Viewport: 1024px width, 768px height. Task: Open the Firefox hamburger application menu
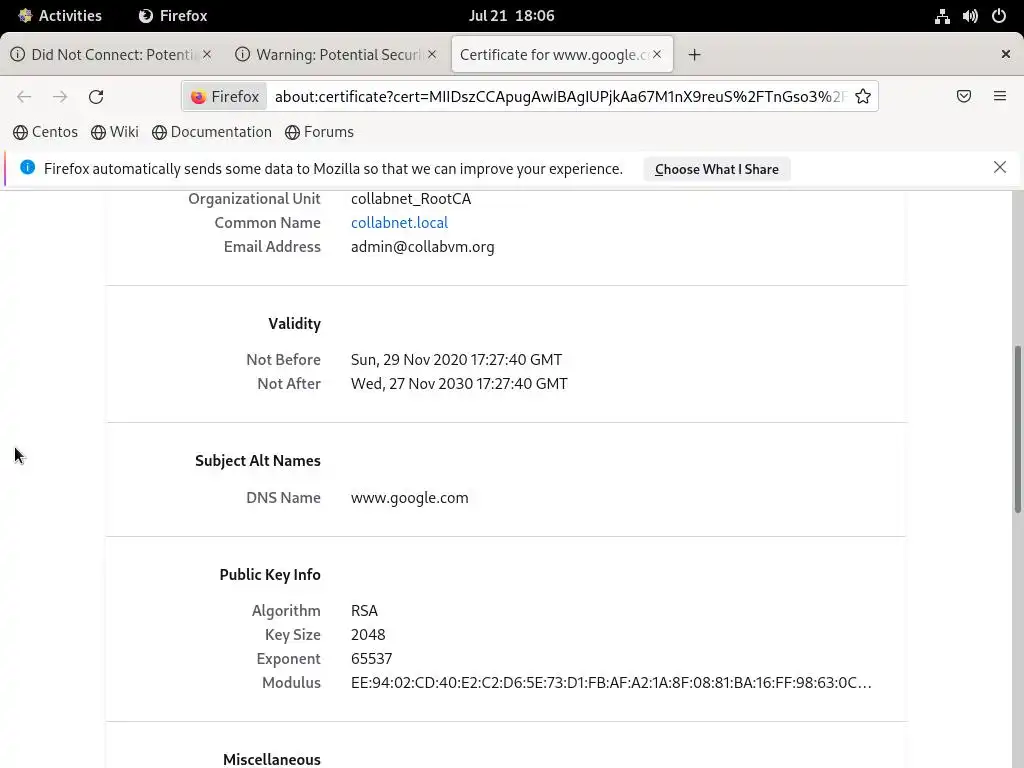click(x=1000, y=97)
